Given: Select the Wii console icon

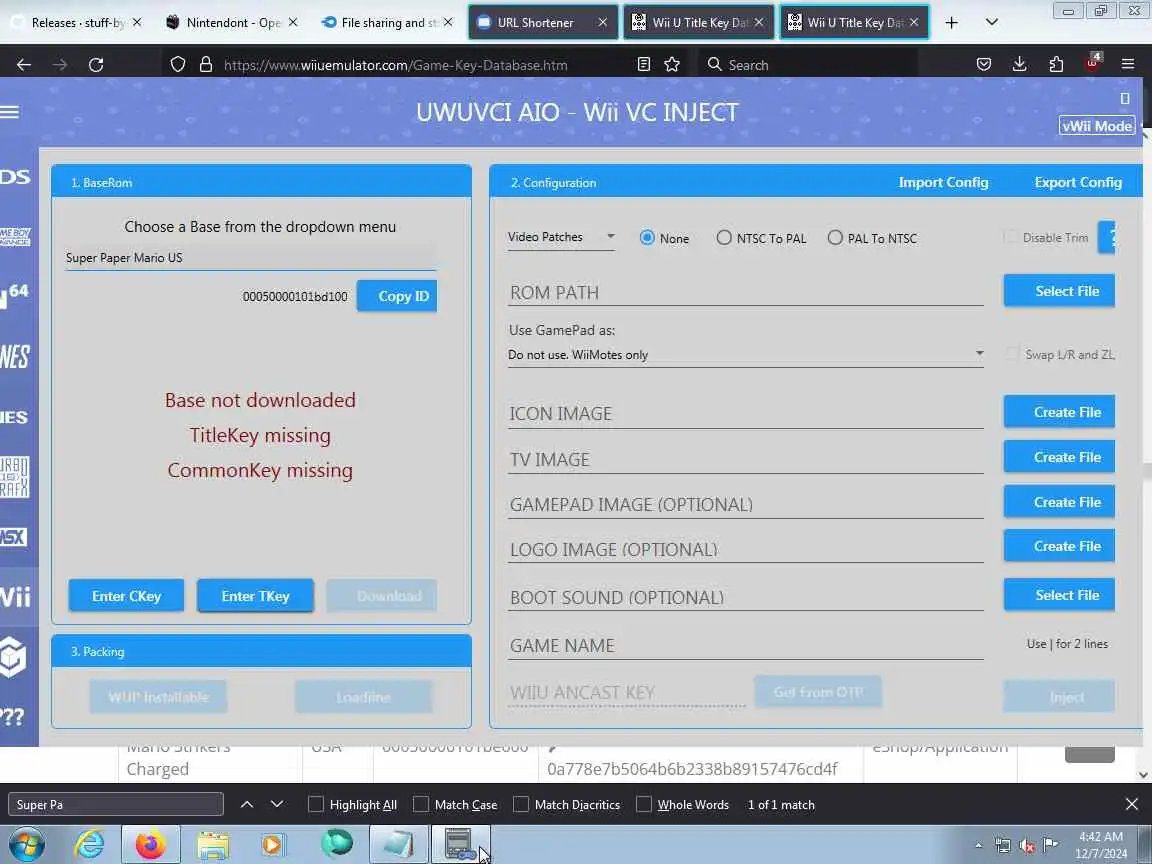Looking at the screenshot, I should click(x=15, y=596).
